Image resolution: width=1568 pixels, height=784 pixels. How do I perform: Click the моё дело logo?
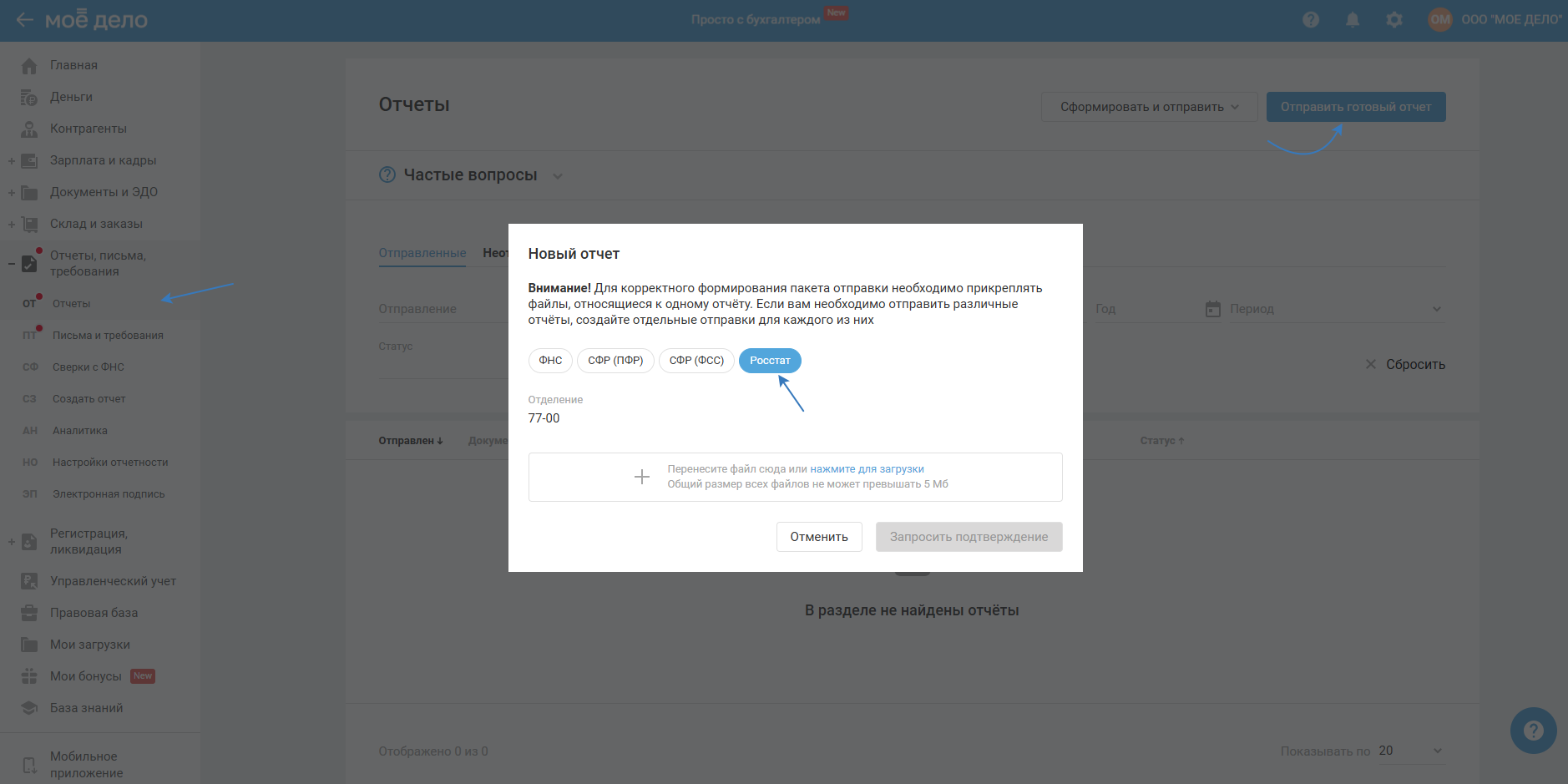pos(96,19)
